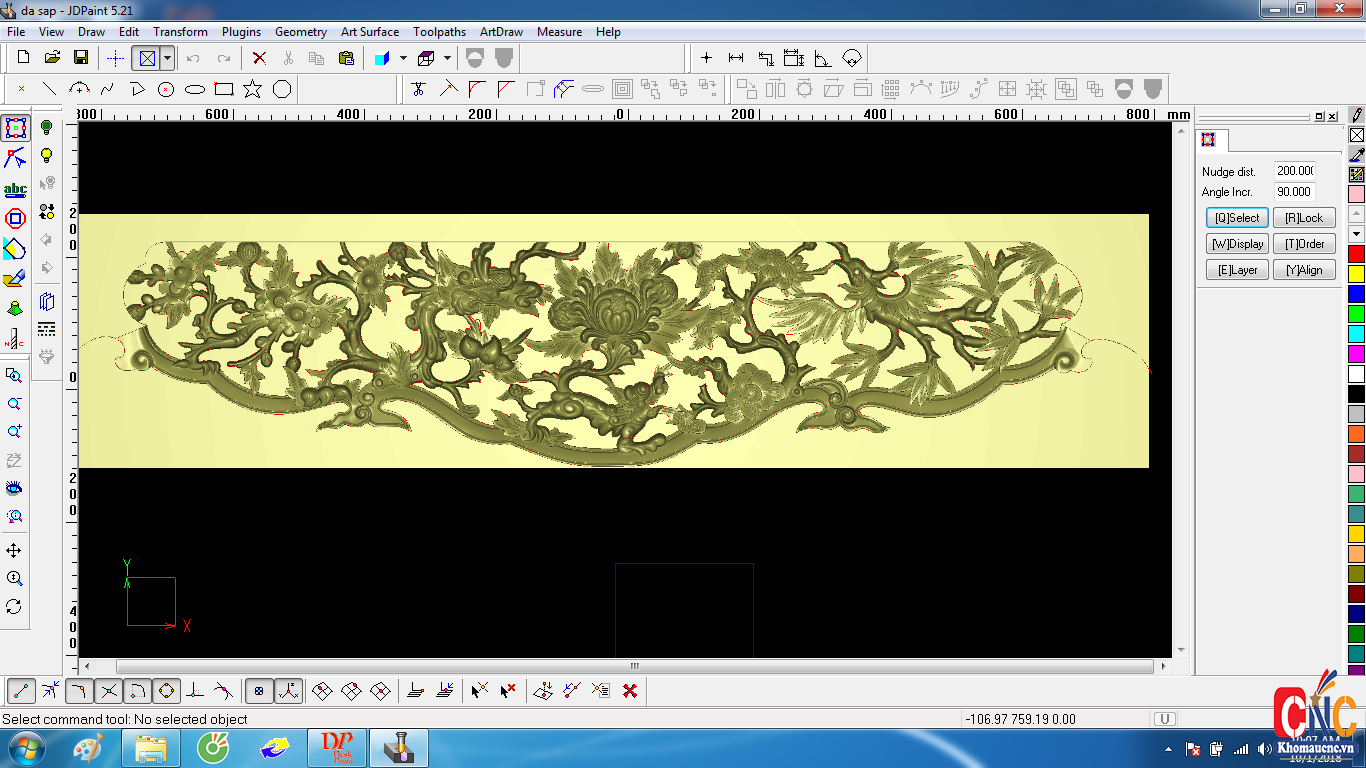This screenshot has height=768, width=1366.
Task: Click the Save floppy disk icon
Action: point(81,58)
